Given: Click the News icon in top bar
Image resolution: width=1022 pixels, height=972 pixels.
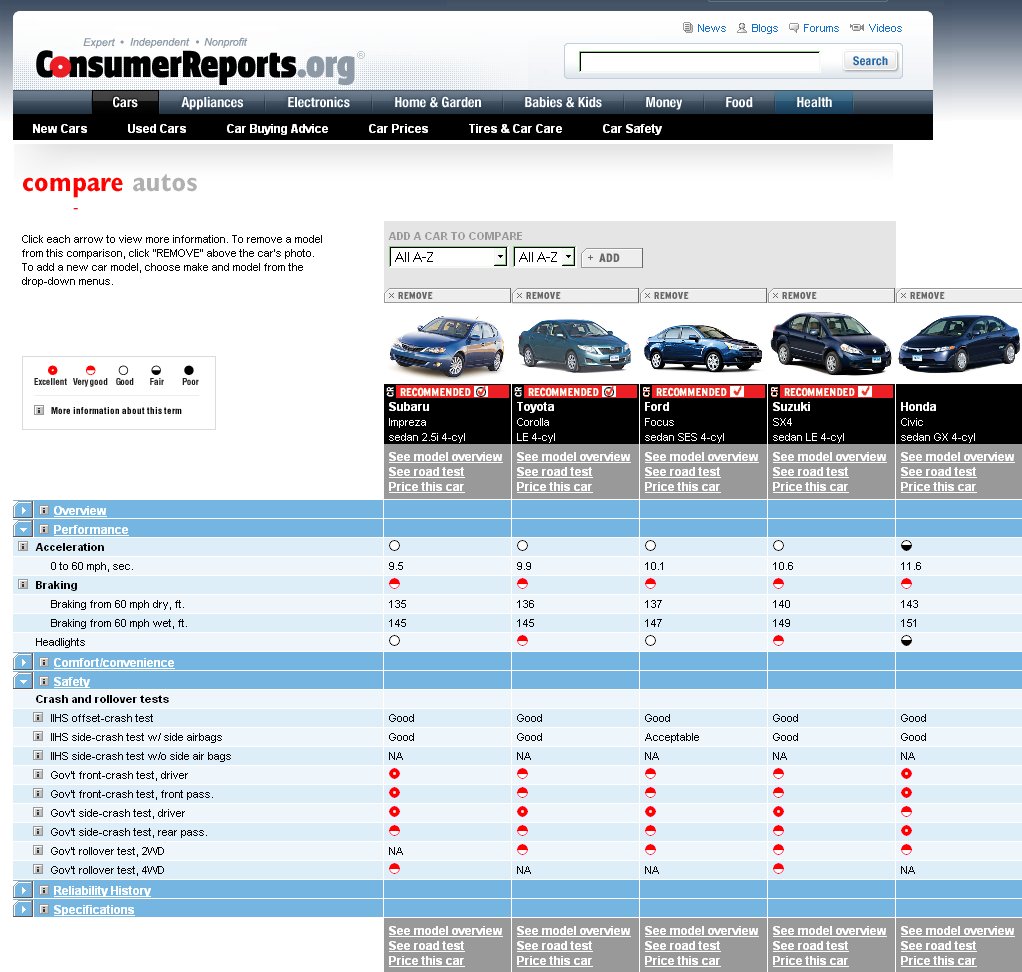Looking at the screenshot, I should tap(687, 28).
